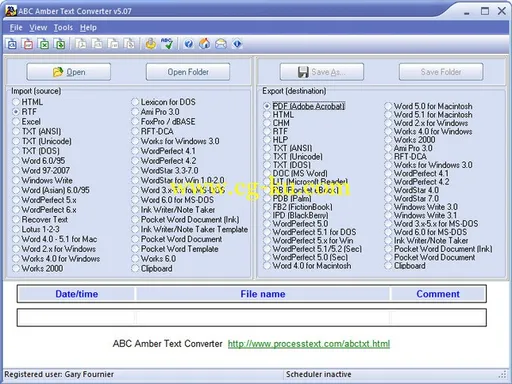Choose FoxPro / dBASE import source
Image resolution: width=512 pixels, height=384 pixels.
coord(163,122)
